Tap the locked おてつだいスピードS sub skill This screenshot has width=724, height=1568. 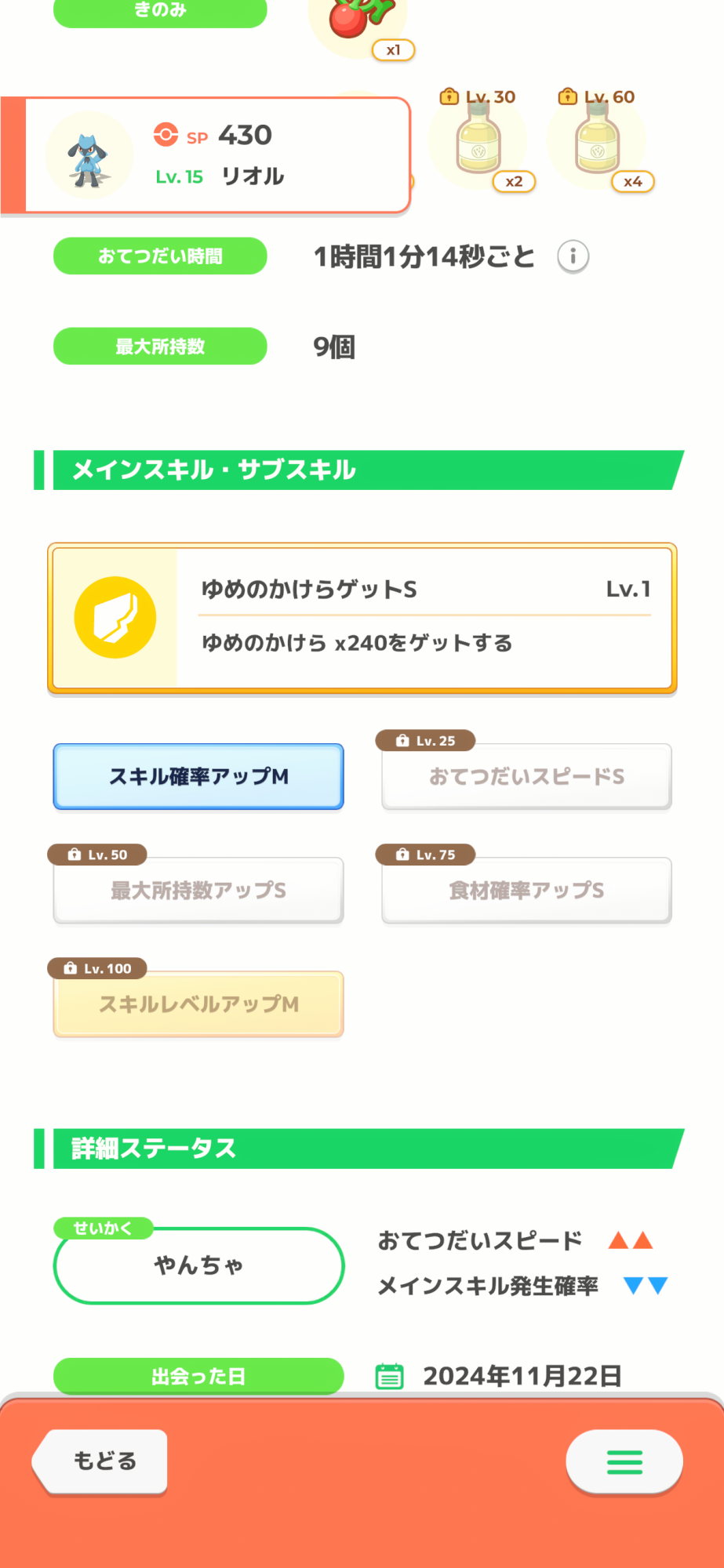(x=526, y=777)
